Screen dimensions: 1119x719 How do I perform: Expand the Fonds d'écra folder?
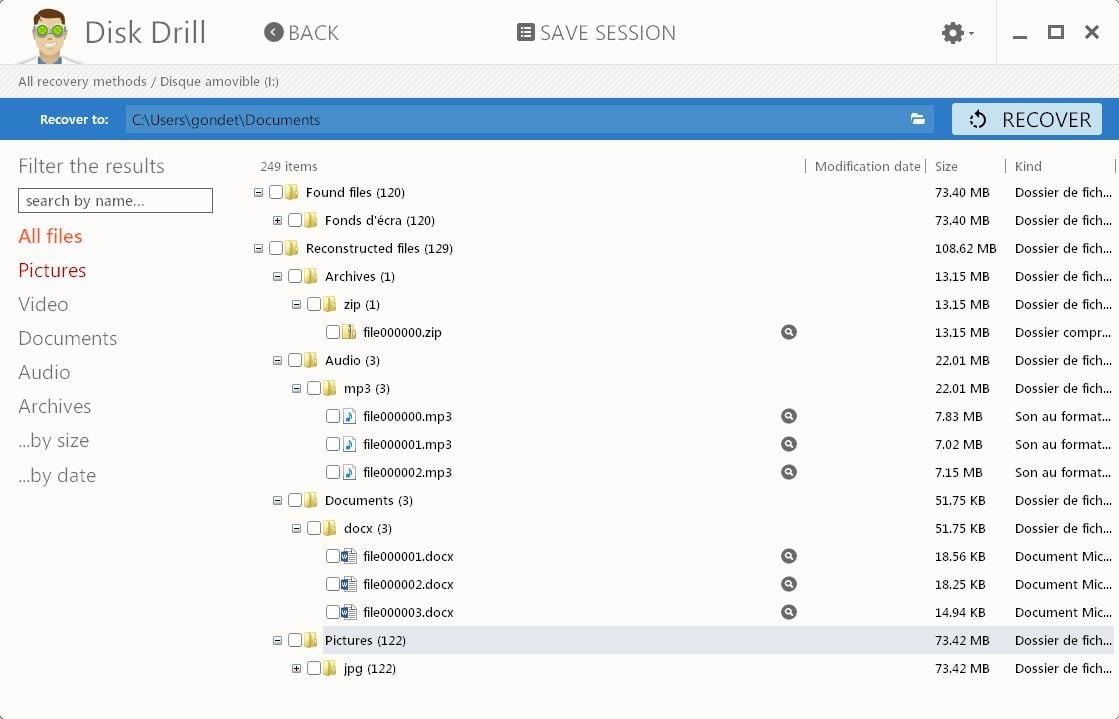[x=278, y=220]
